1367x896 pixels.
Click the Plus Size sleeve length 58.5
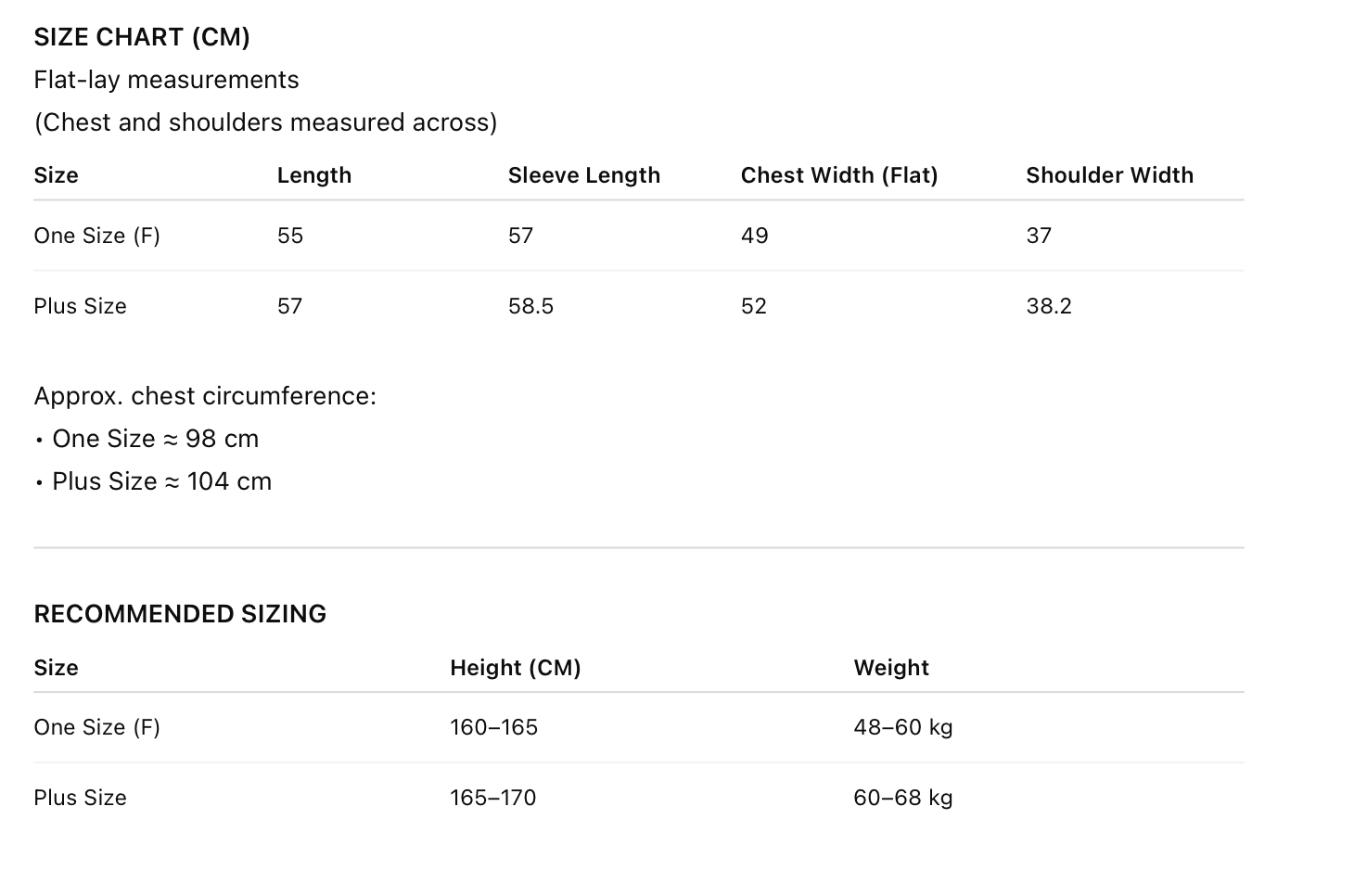[x=530, y=306]
